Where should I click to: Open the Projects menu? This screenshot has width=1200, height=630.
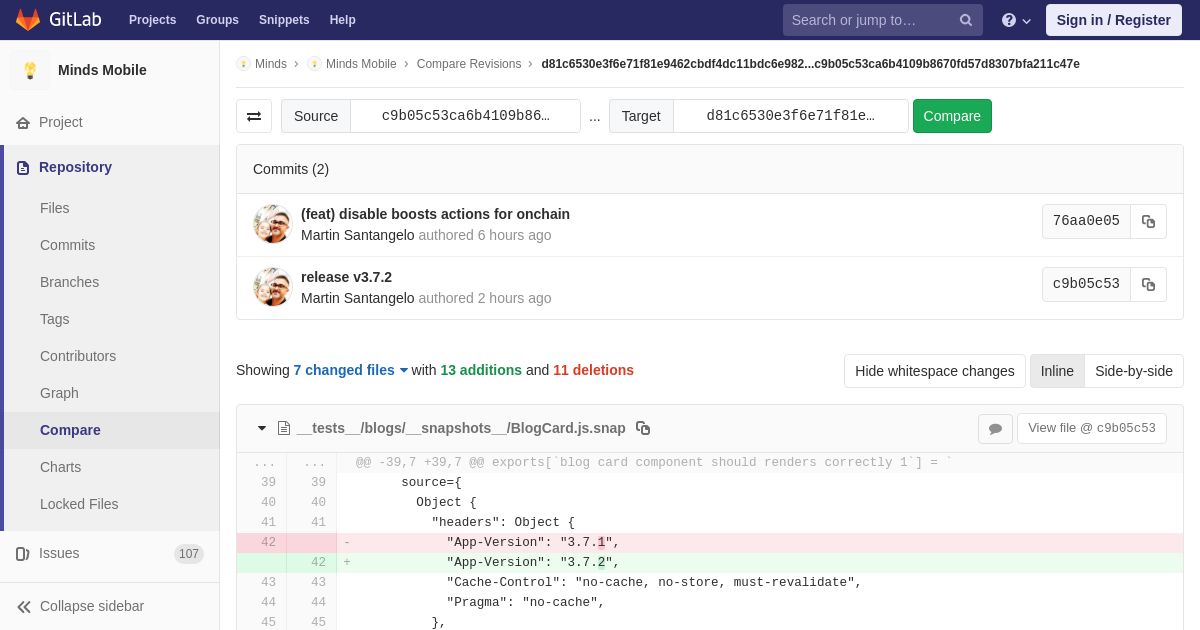click(x=152, y=20)
